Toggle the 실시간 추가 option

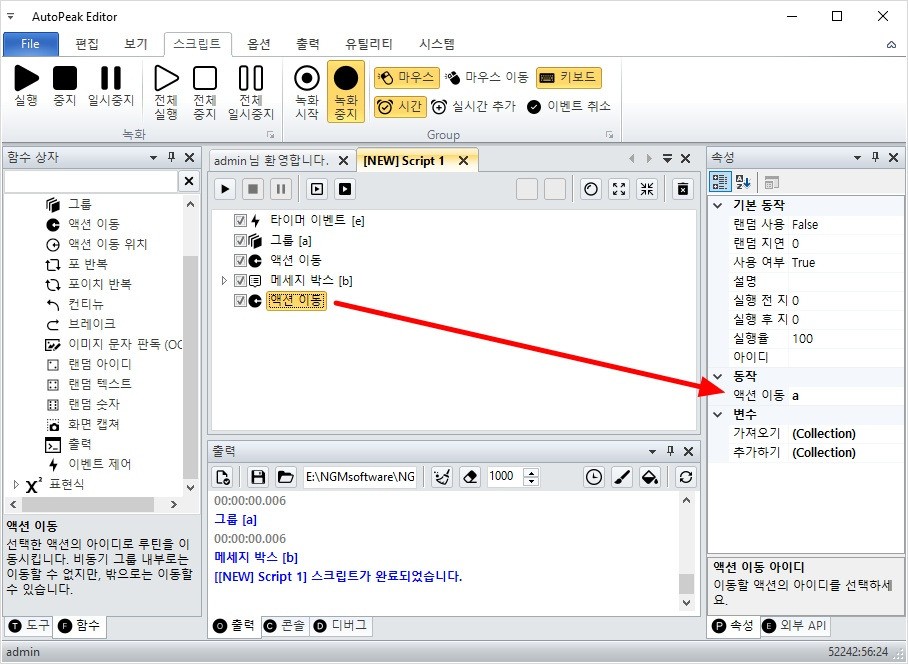[473, 107]
